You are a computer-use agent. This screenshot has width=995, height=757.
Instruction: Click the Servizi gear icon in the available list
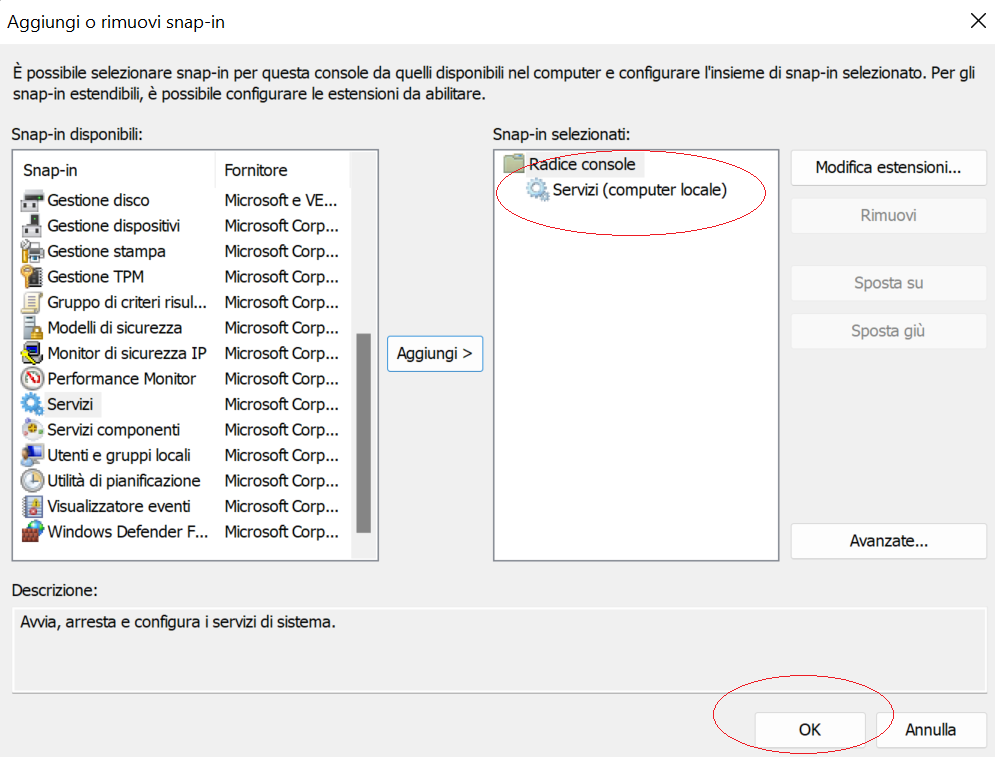[32, 404]
